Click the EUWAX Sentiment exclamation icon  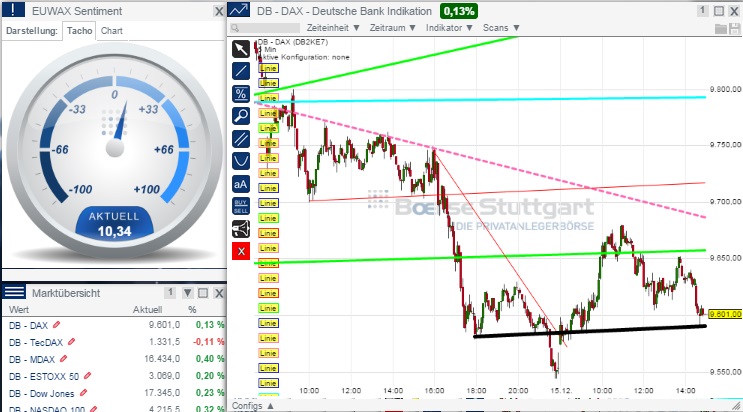pos(13,10)
